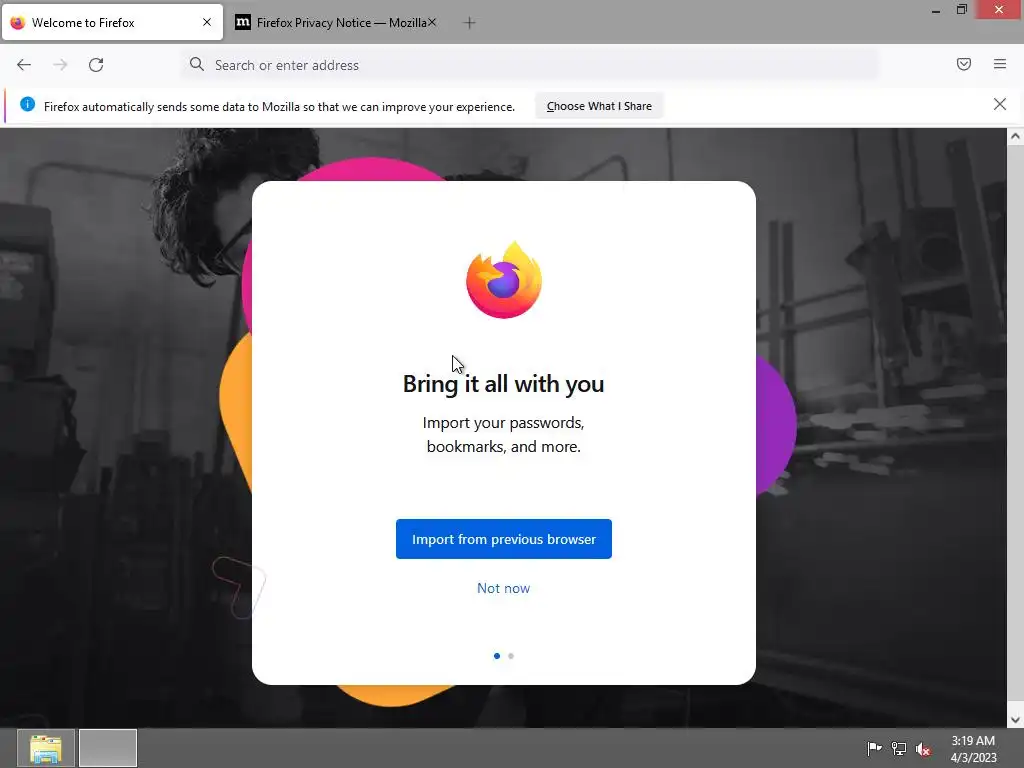Click the Firefox data sending notice text
1024x768 pixels.
click(280, 106)
